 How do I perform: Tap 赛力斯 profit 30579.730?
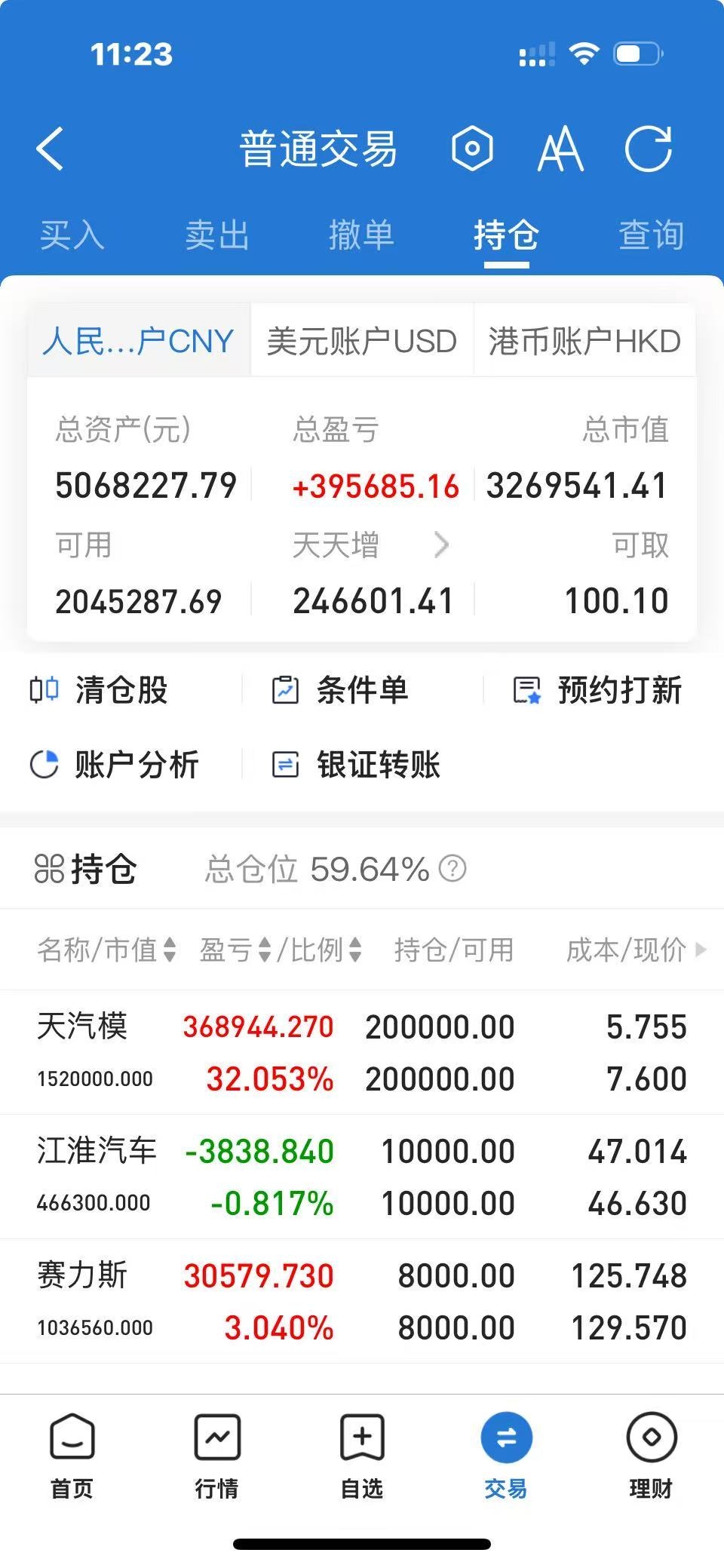coord(259,1275)
